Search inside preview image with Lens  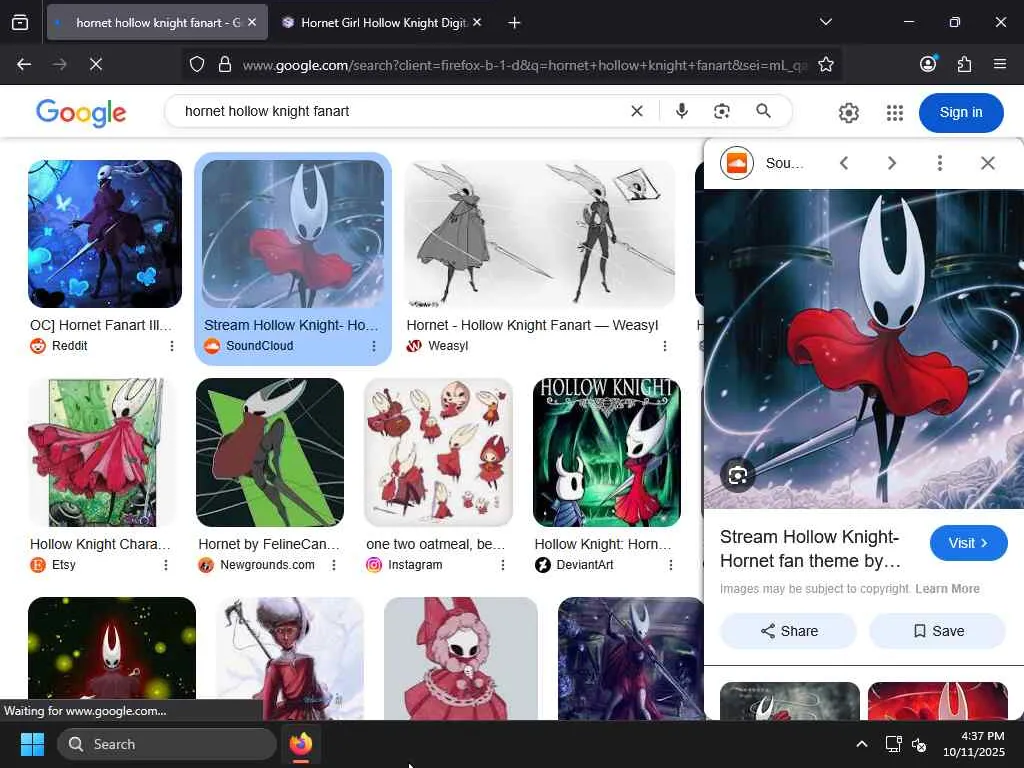coord(737,475)
